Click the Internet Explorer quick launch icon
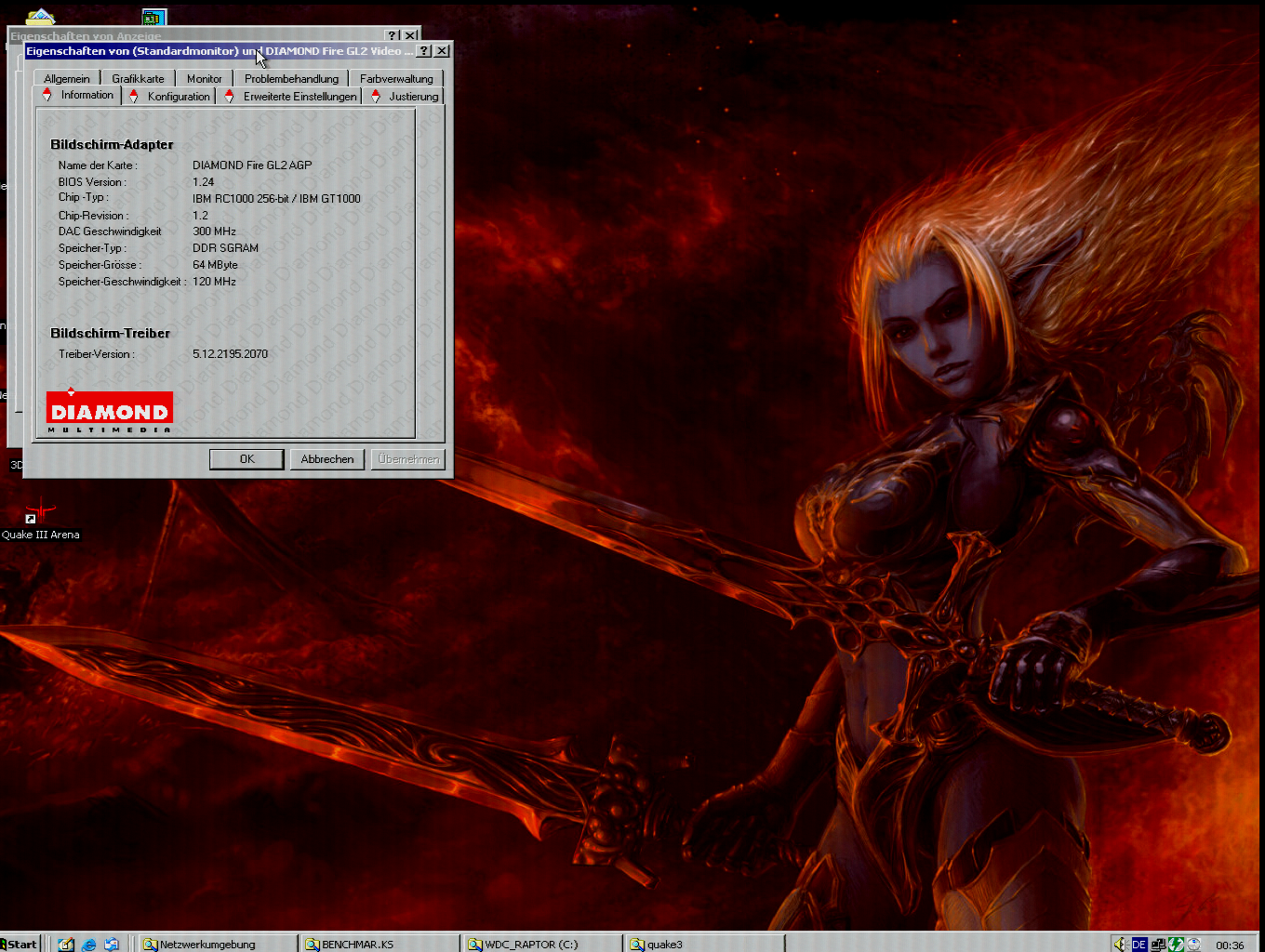This screenshot has height=952, width=1265. tap(89, 944)
